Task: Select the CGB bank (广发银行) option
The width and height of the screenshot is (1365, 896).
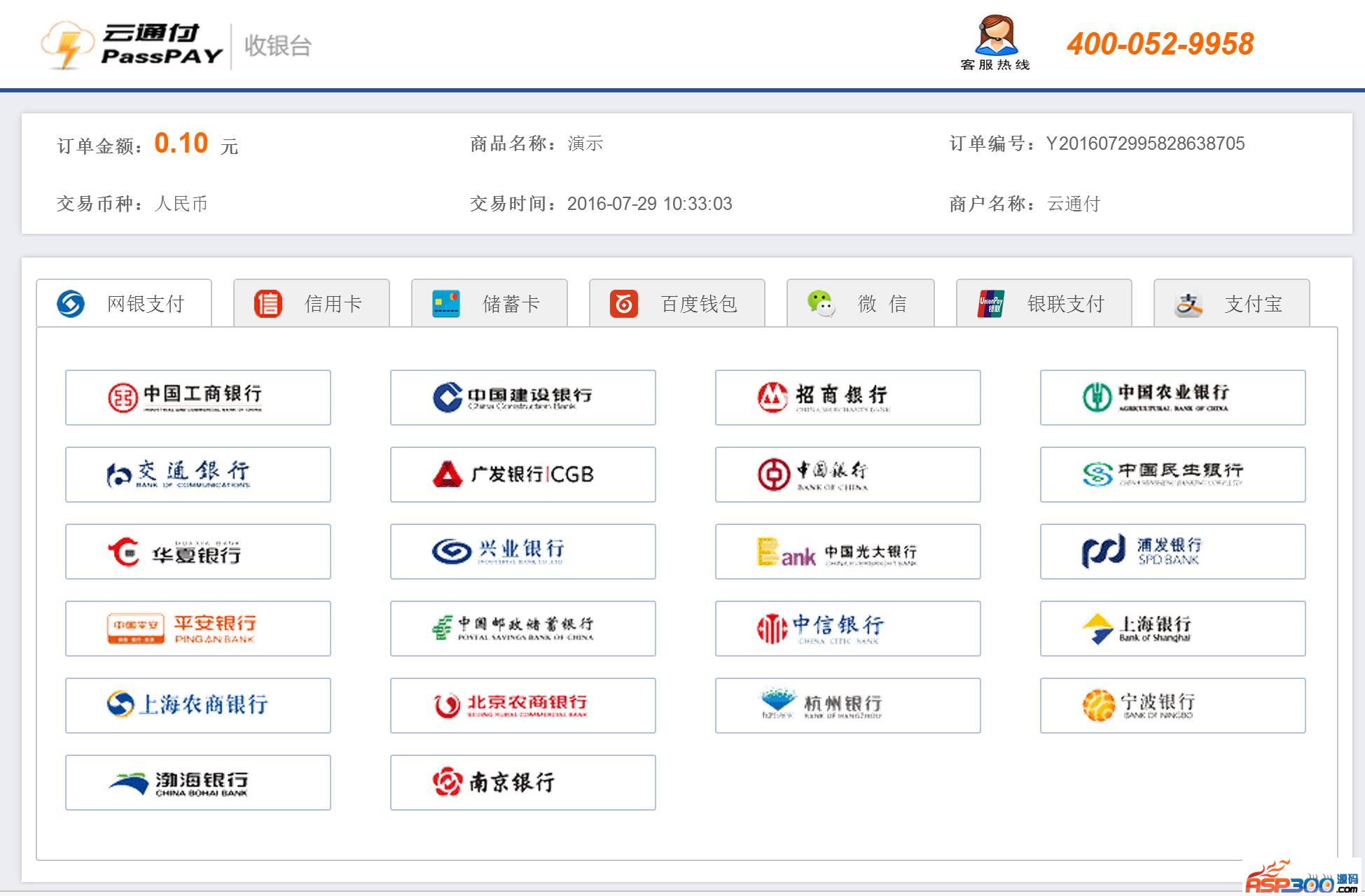Action: (522, 475)
